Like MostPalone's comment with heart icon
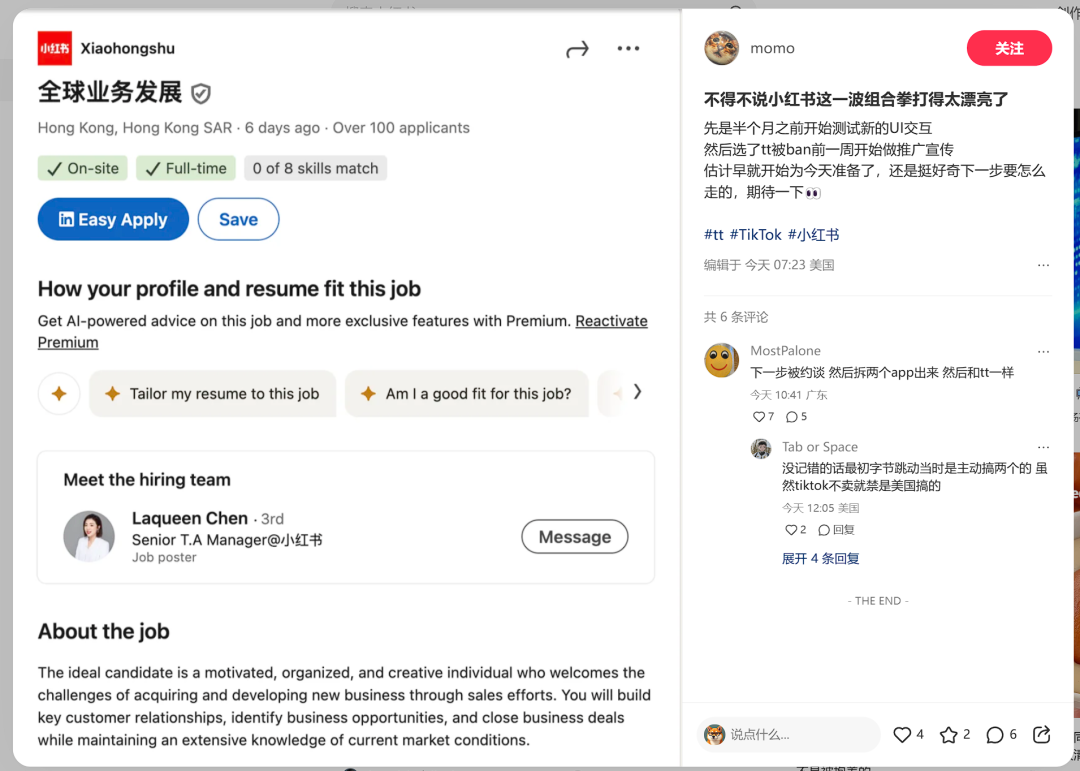The height and width of the screenshot is (771, 1080). coord(759,417)
